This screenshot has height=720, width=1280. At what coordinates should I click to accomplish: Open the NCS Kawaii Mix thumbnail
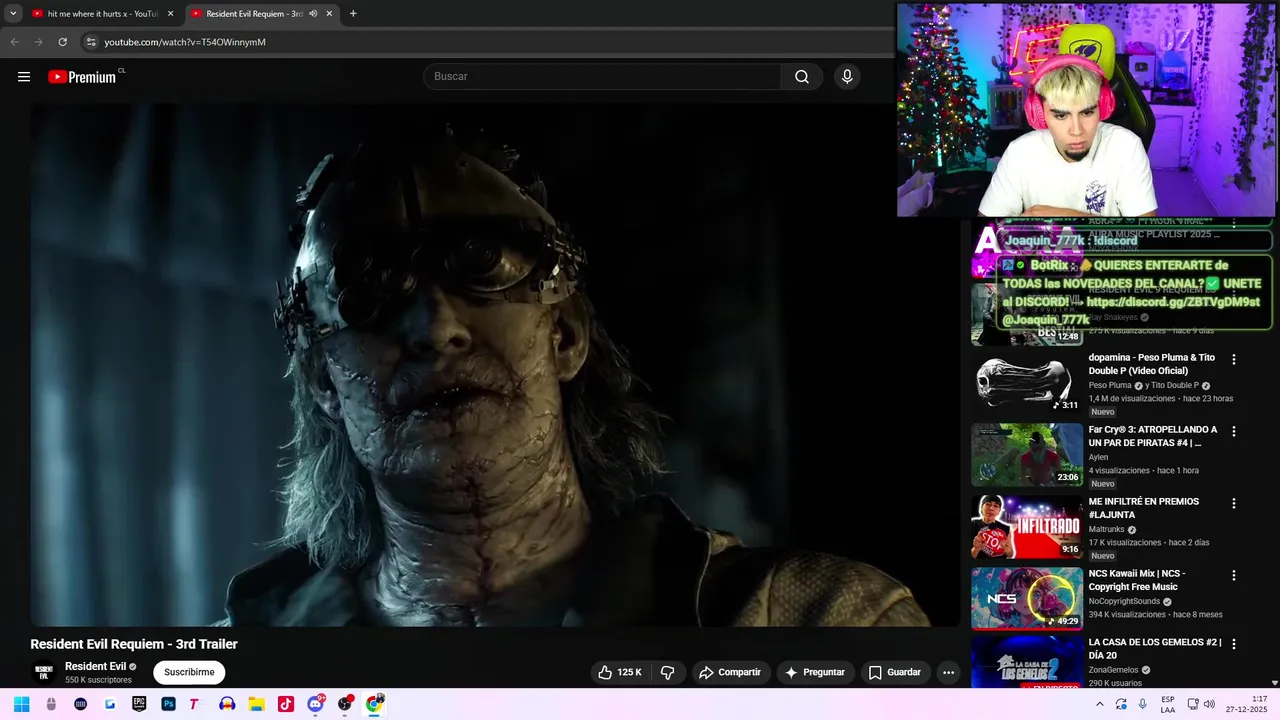click(x=1027, y=598)
